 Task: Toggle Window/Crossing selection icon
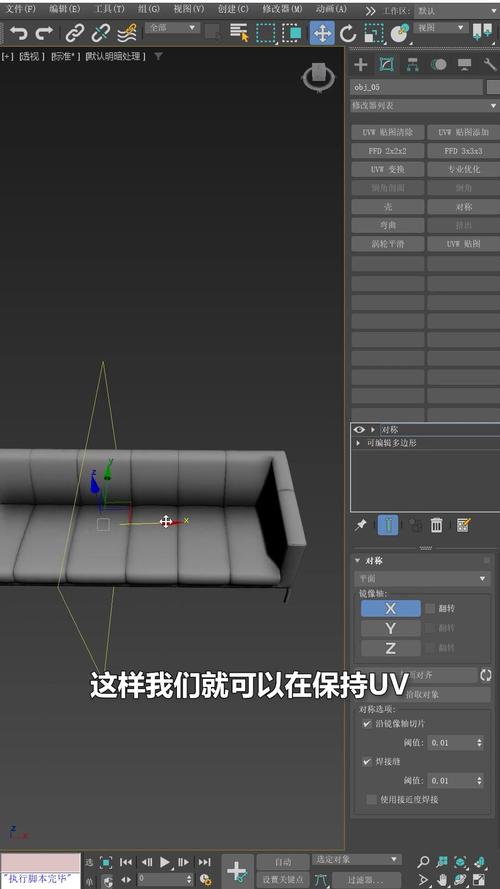coord(292,33)
